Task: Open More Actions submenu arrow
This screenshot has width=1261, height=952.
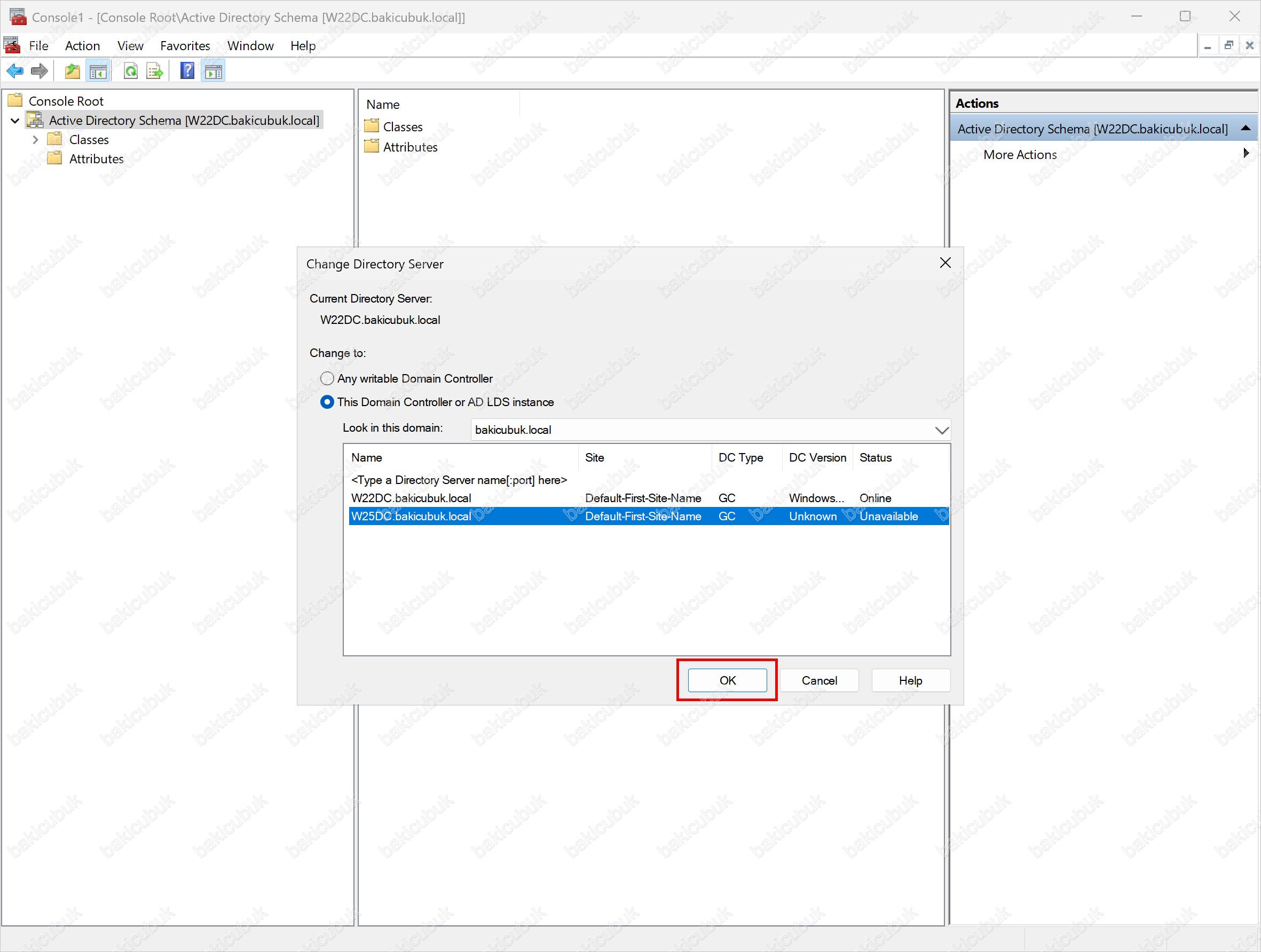Action: [1246, 153]
